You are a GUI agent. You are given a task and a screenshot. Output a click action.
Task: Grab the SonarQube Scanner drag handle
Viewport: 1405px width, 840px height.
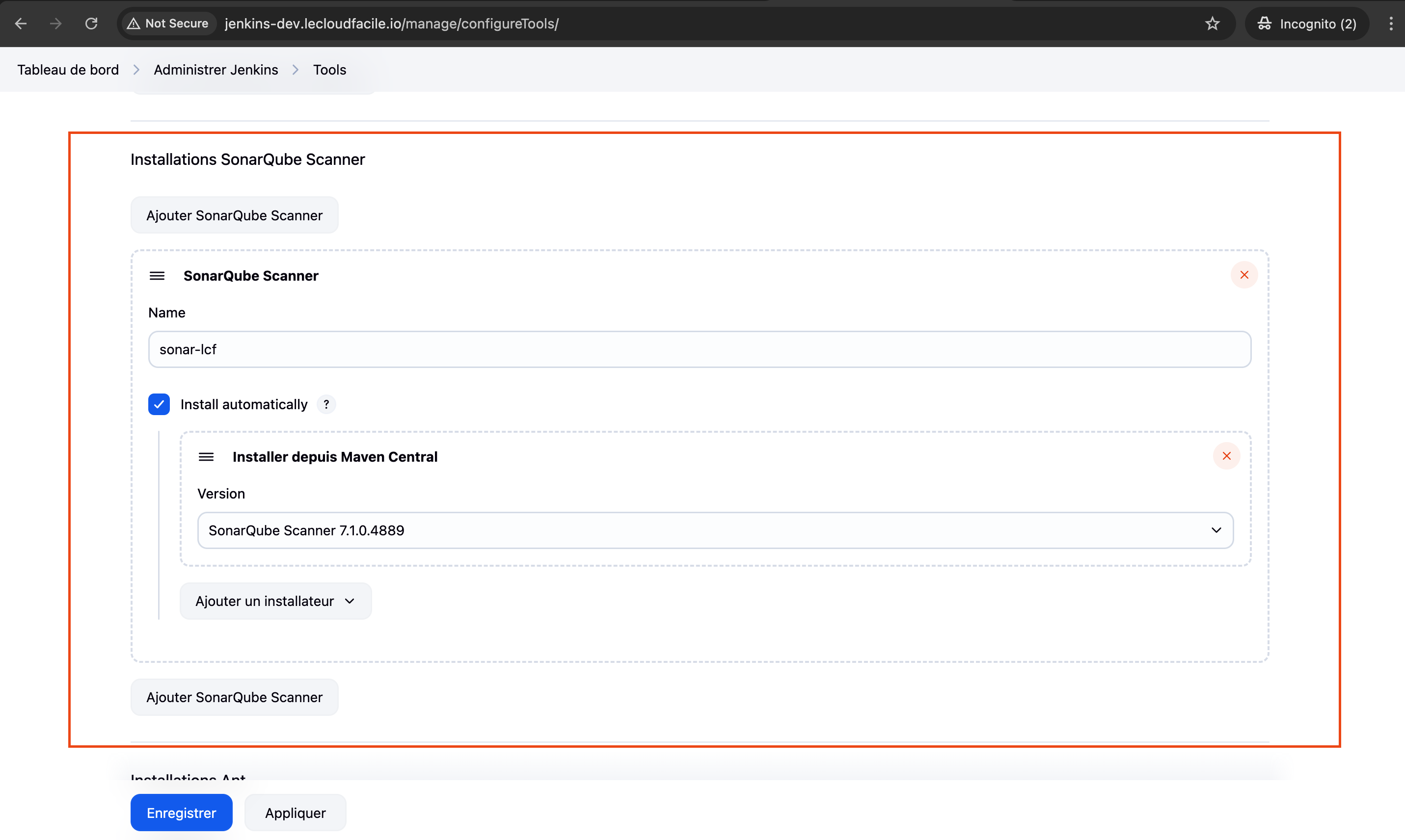click(157, 276)
